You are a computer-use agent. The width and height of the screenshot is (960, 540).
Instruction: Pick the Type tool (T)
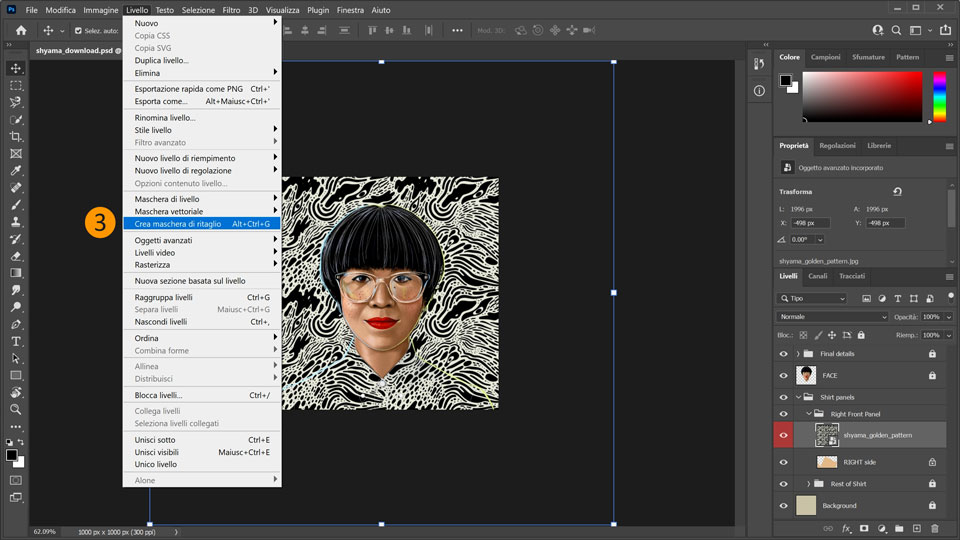(16, 341)
